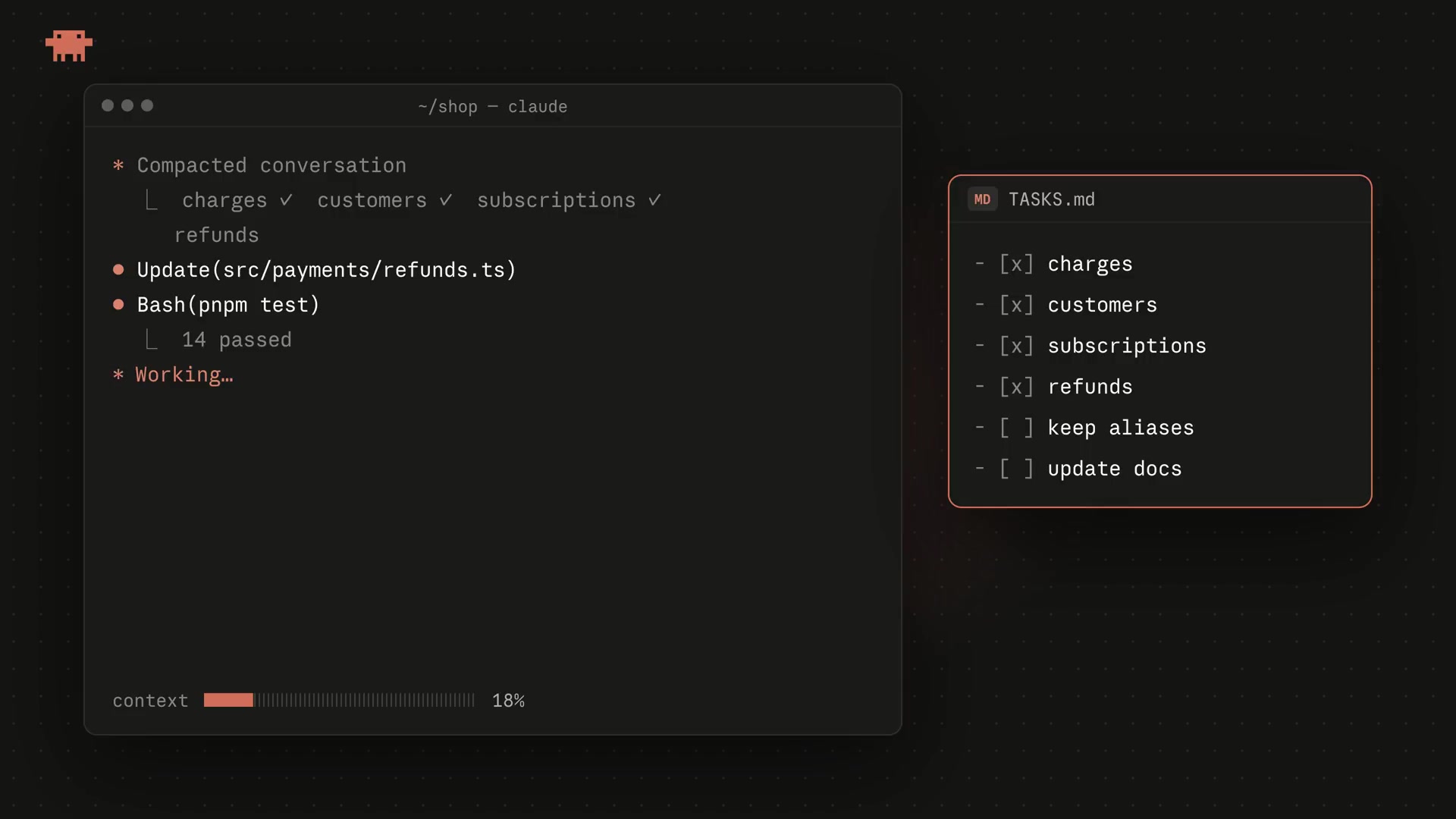1456x819 pixels.
Task: Click the first gray window dot
Action: click(108, 105)
